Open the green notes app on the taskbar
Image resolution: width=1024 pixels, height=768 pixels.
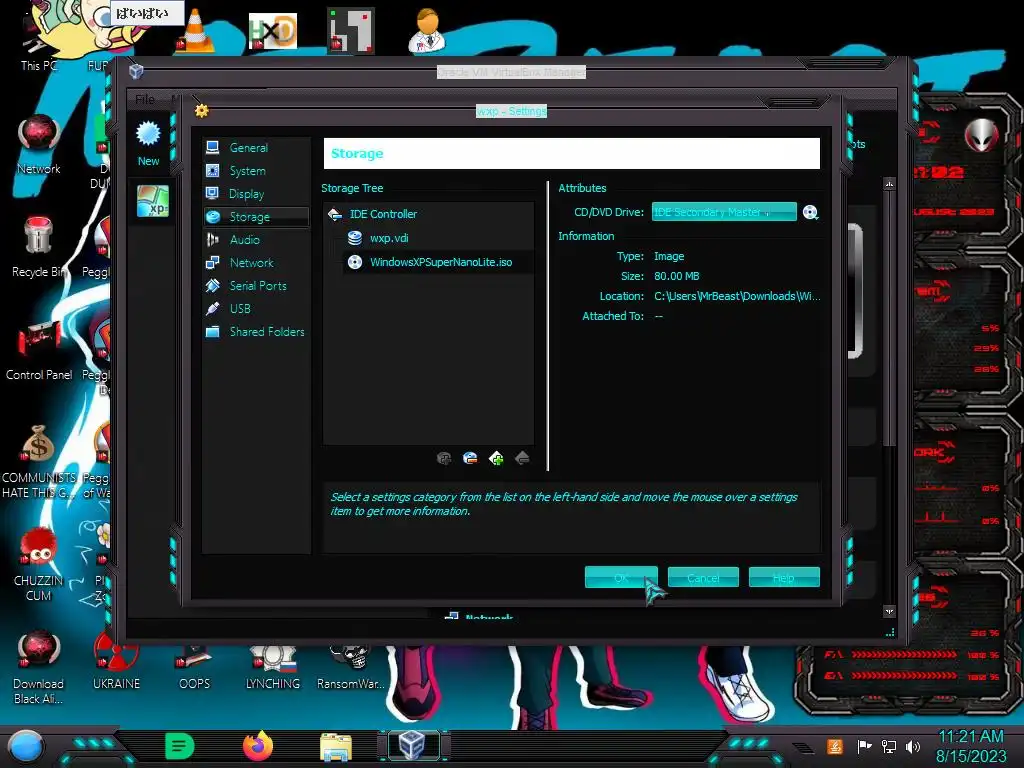tap(179, 746)
